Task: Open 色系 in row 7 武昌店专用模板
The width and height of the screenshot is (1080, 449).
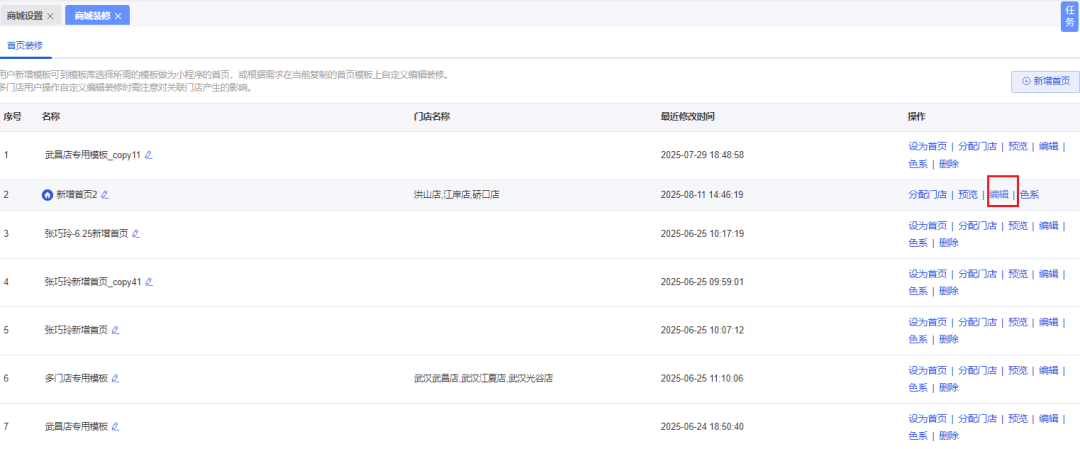Action: pos(917,435)
